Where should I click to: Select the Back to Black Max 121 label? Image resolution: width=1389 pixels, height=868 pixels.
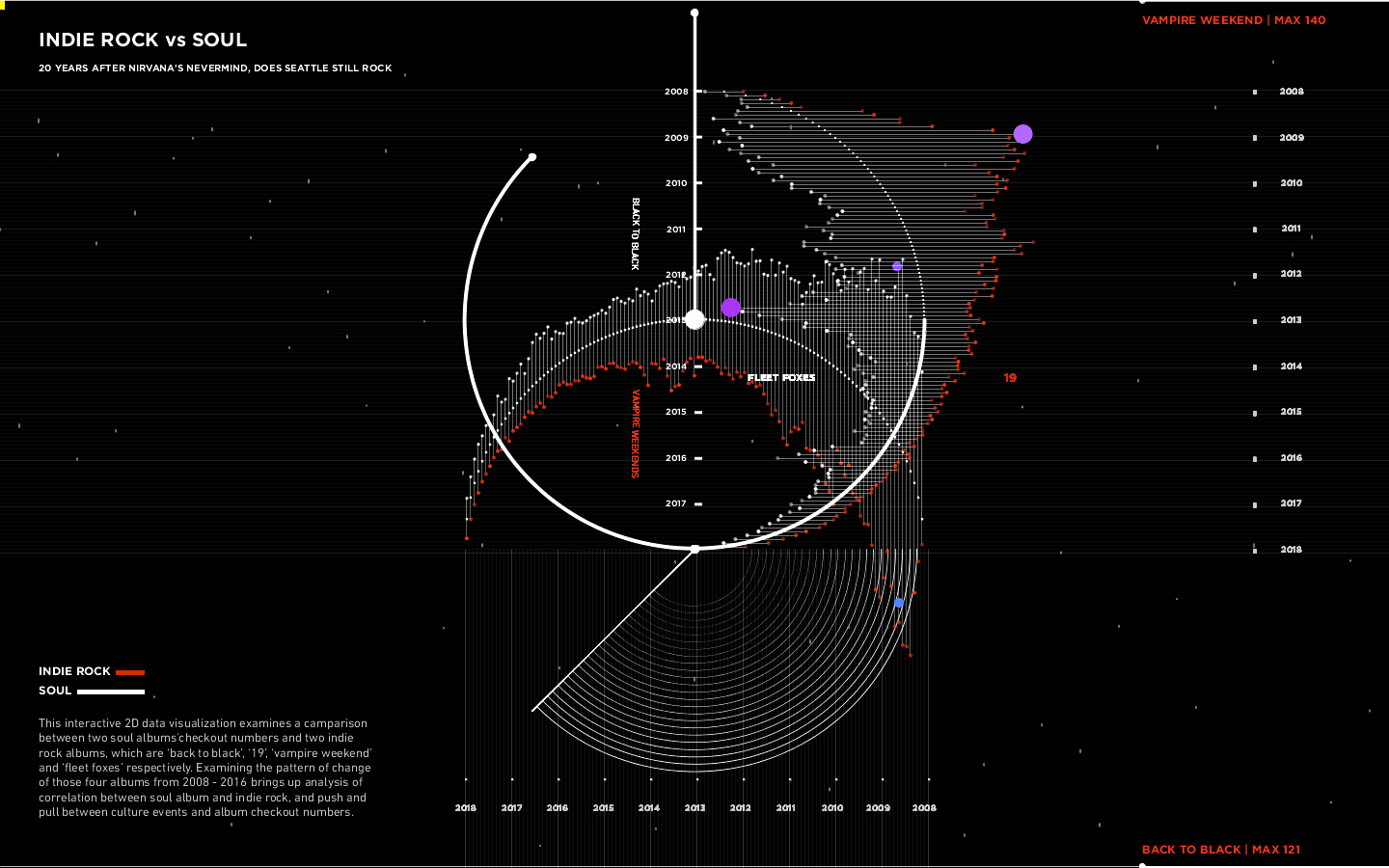[1220, 850]
